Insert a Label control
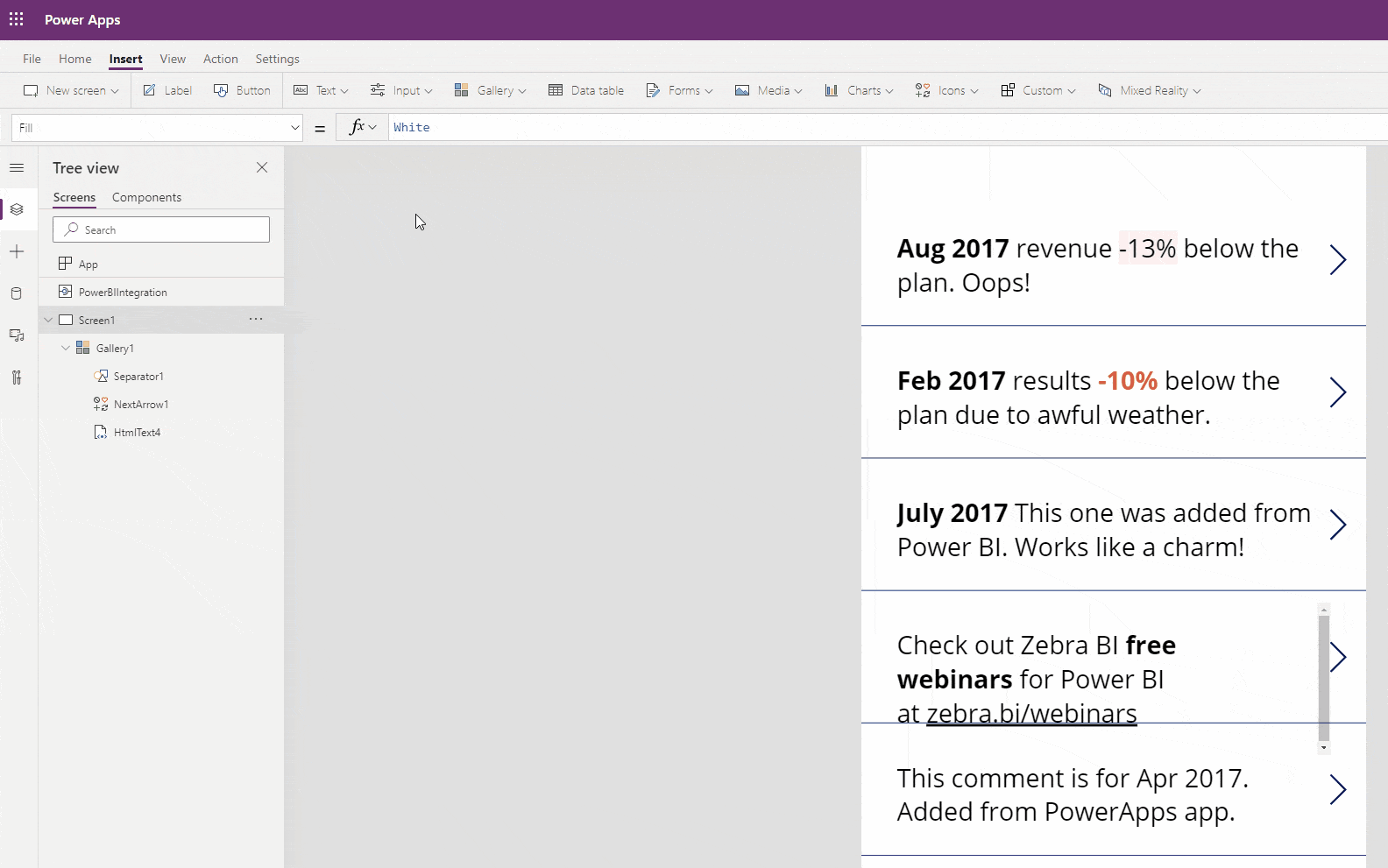 tap(167, 90)
